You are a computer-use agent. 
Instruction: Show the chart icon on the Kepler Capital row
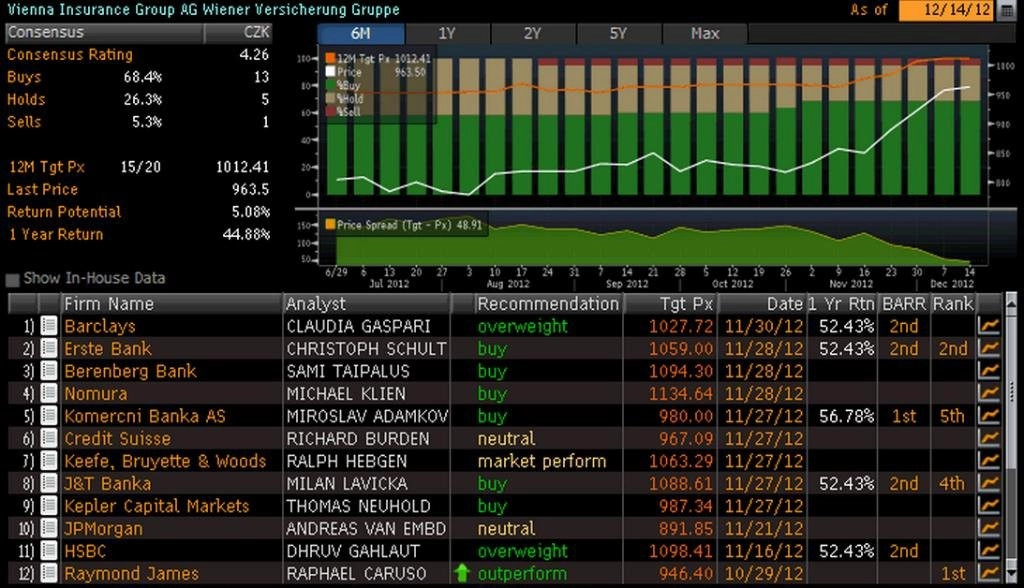pos(989,506)
